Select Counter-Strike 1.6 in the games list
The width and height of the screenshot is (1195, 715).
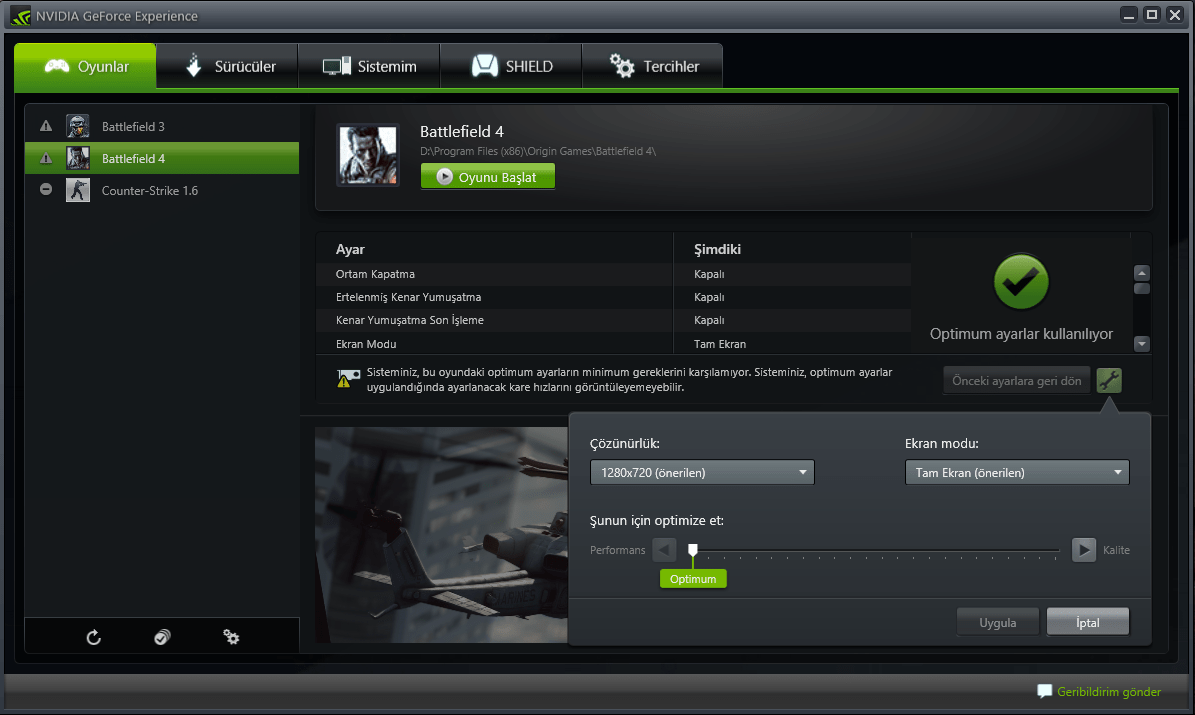pyautogui.click(x=162, y=191)
